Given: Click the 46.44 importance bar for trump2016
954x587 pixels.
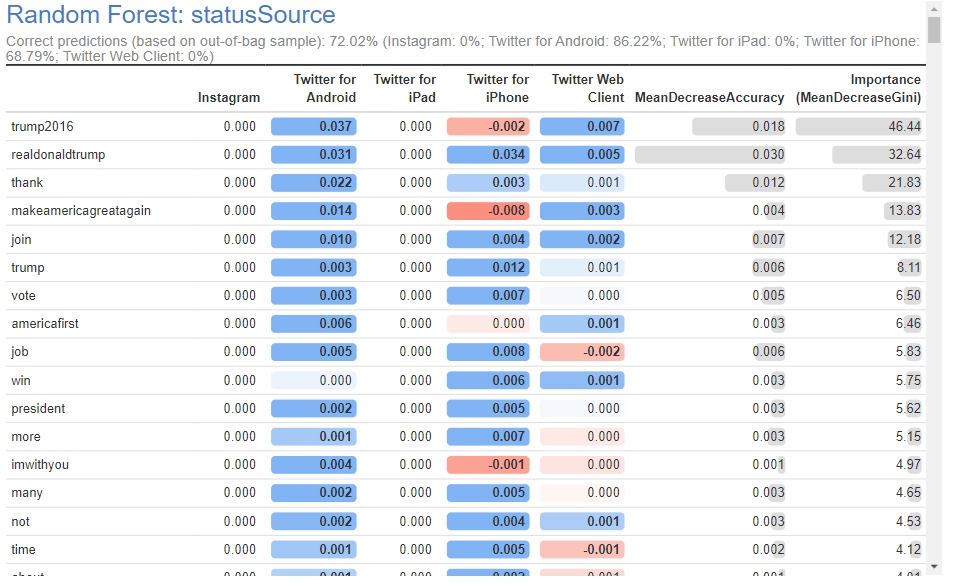Looking at the screenshot, I should [x=859, y=127].
